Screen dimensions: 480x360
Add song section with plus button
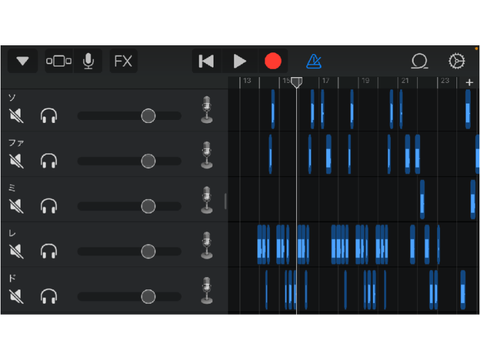coord(469,82)
